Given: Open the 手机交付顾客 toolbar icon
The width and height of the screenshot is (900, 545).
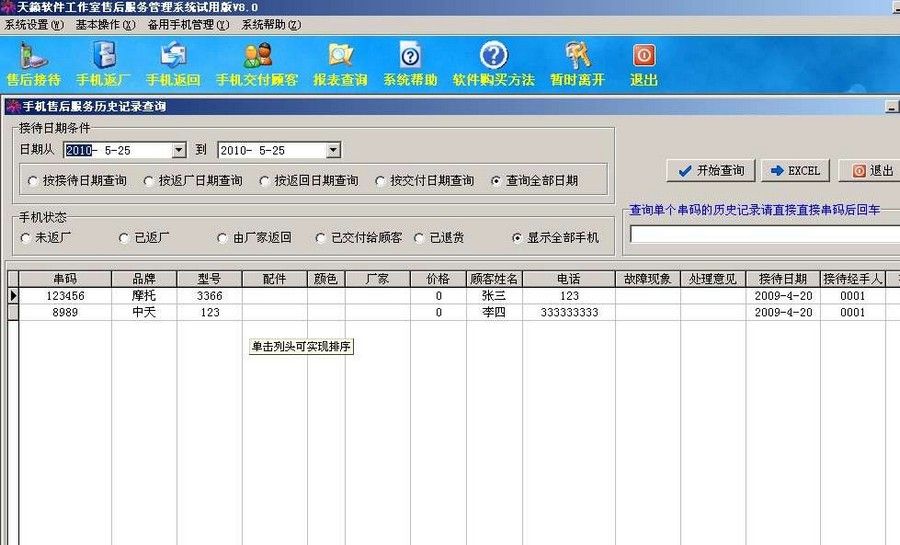Looking at the screenshot, I should pos(257,56).
